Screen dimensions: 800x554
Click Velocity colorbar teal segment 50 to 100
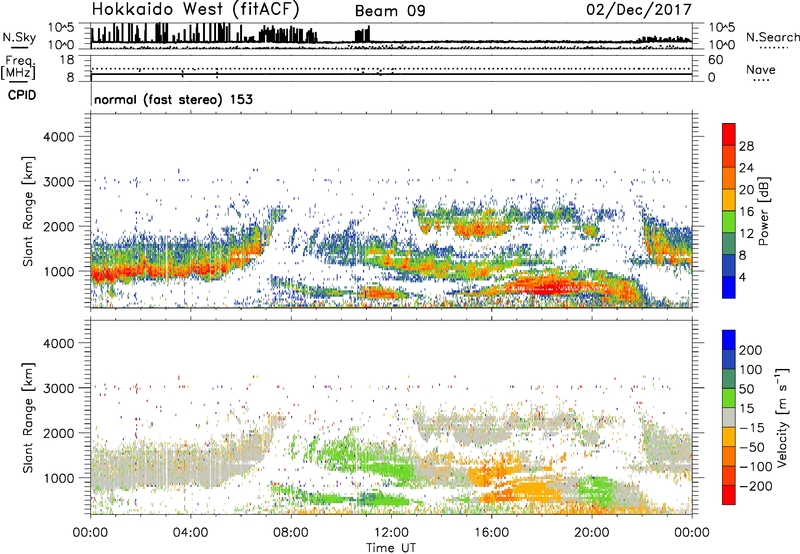pyautogui.click(x=729, y=379)
